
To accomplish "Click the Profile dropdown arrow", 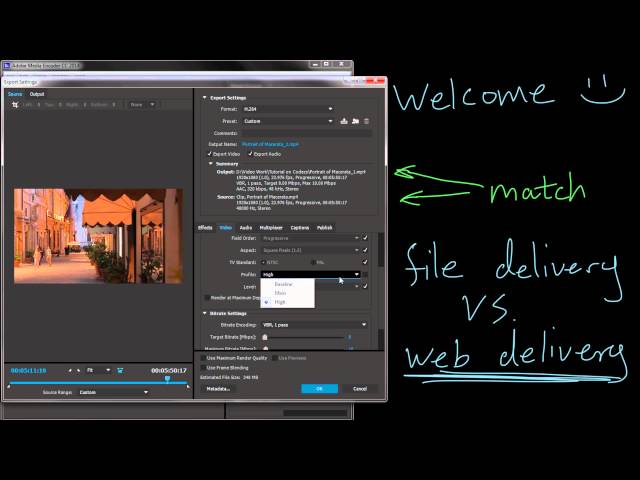I will (357, 274).
